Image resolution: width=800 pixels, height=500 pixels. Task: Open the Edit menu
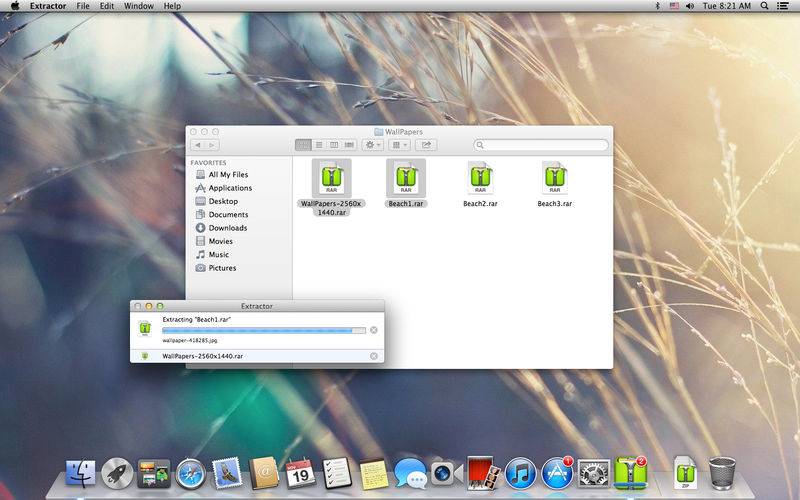pyautogui.click(x=107, y=6)
